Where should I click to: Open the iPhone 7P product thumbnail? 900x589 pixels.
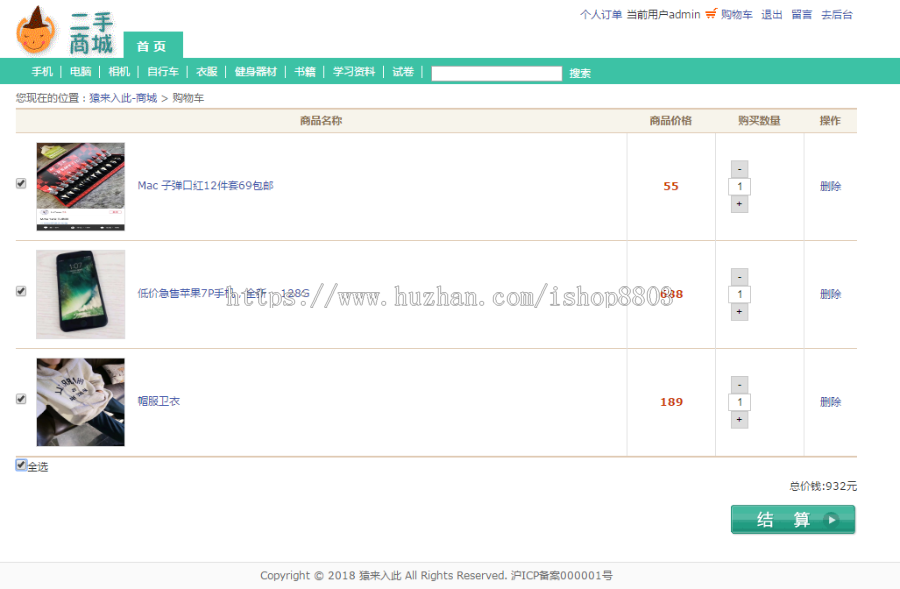[x=80, y=294]
